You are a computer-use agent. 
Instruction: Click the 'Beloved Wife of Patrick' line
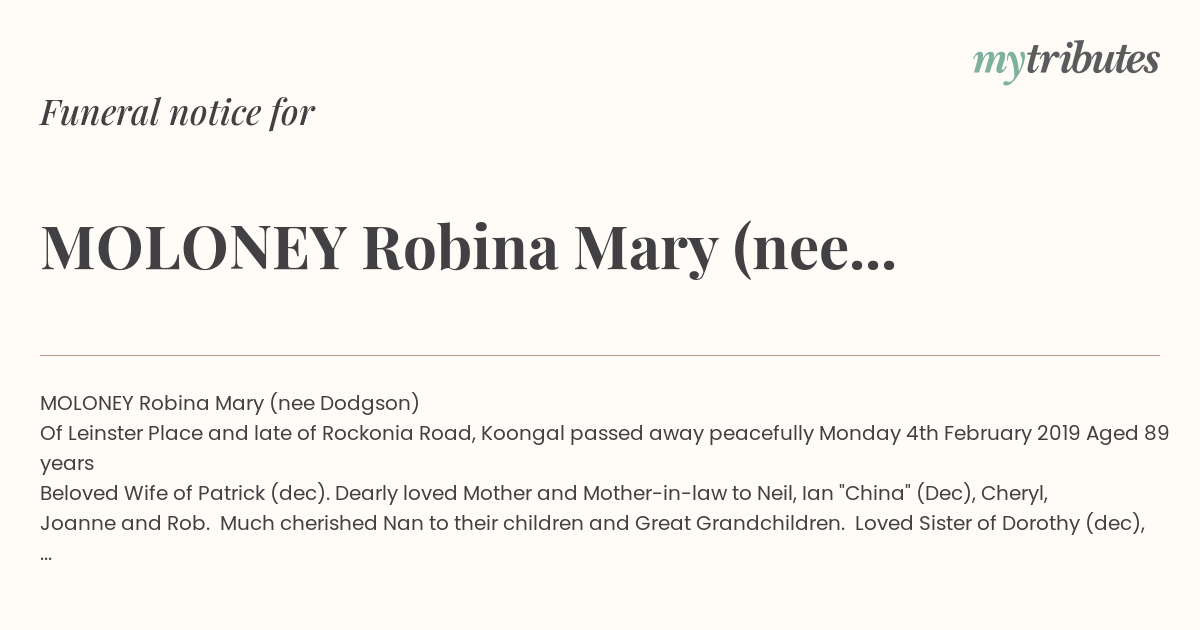click(x=544, y=493)
